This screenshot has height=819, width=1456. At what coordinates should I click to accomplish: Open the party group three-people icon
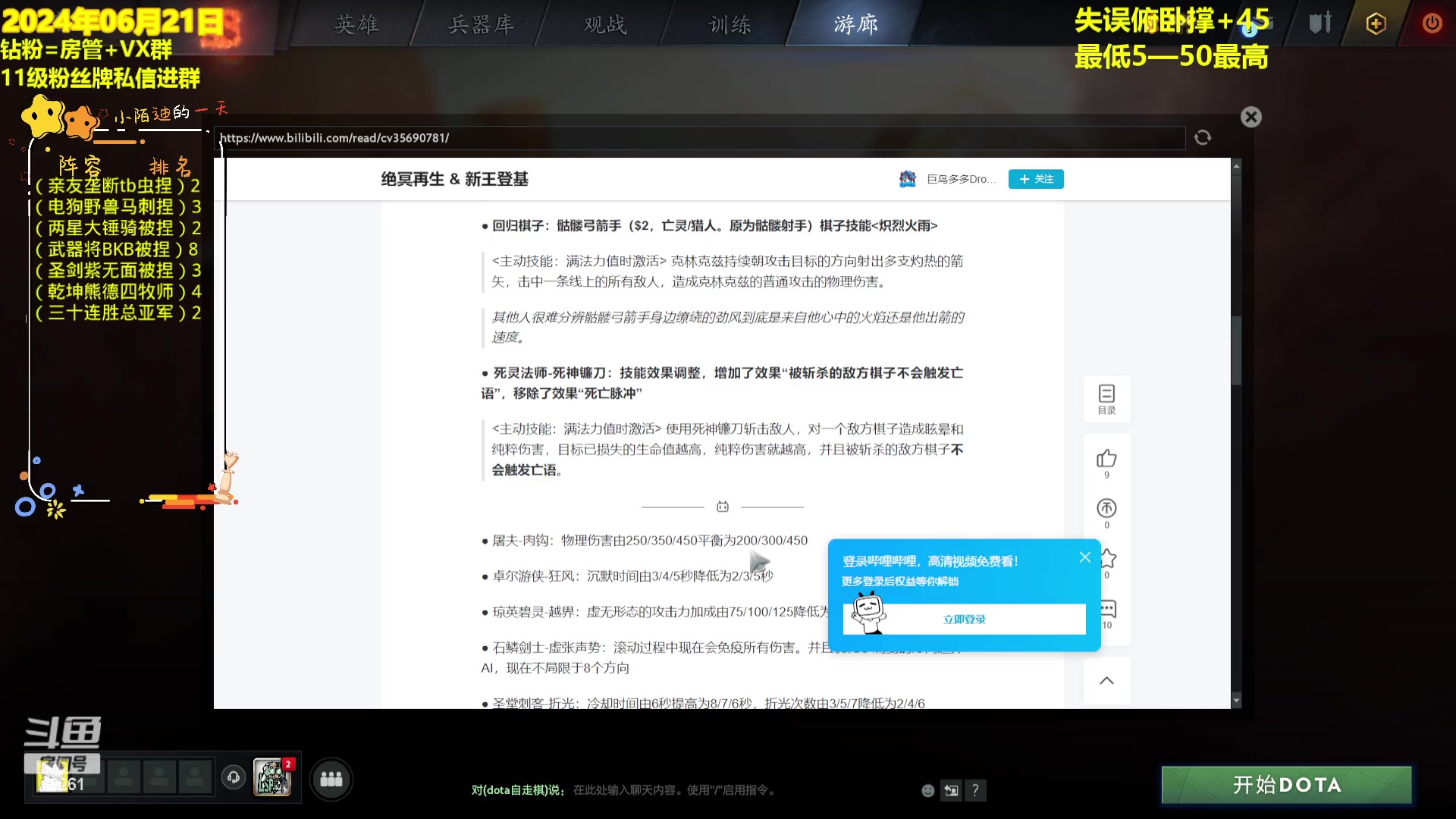click(331, 780)
